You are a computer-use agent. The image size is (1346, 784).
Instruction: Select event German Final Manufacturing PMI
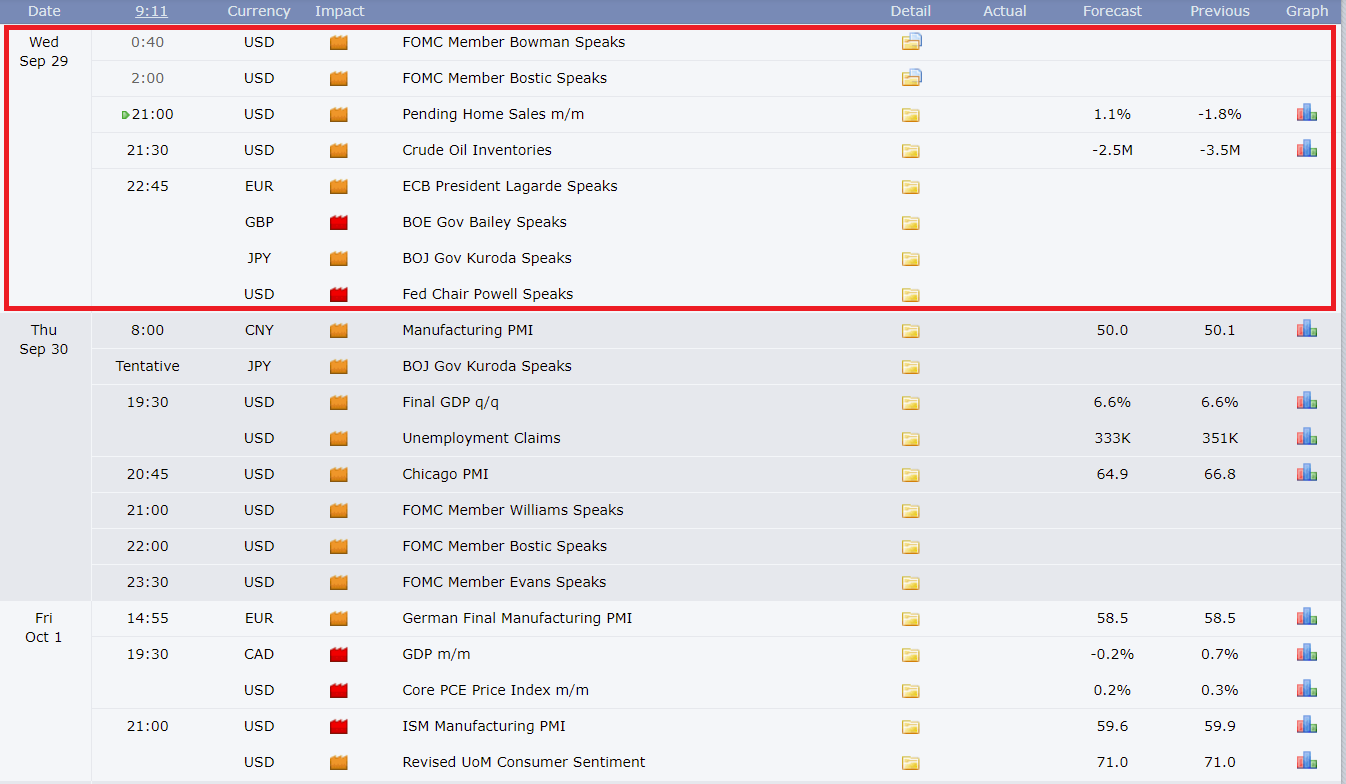[517, 618]
